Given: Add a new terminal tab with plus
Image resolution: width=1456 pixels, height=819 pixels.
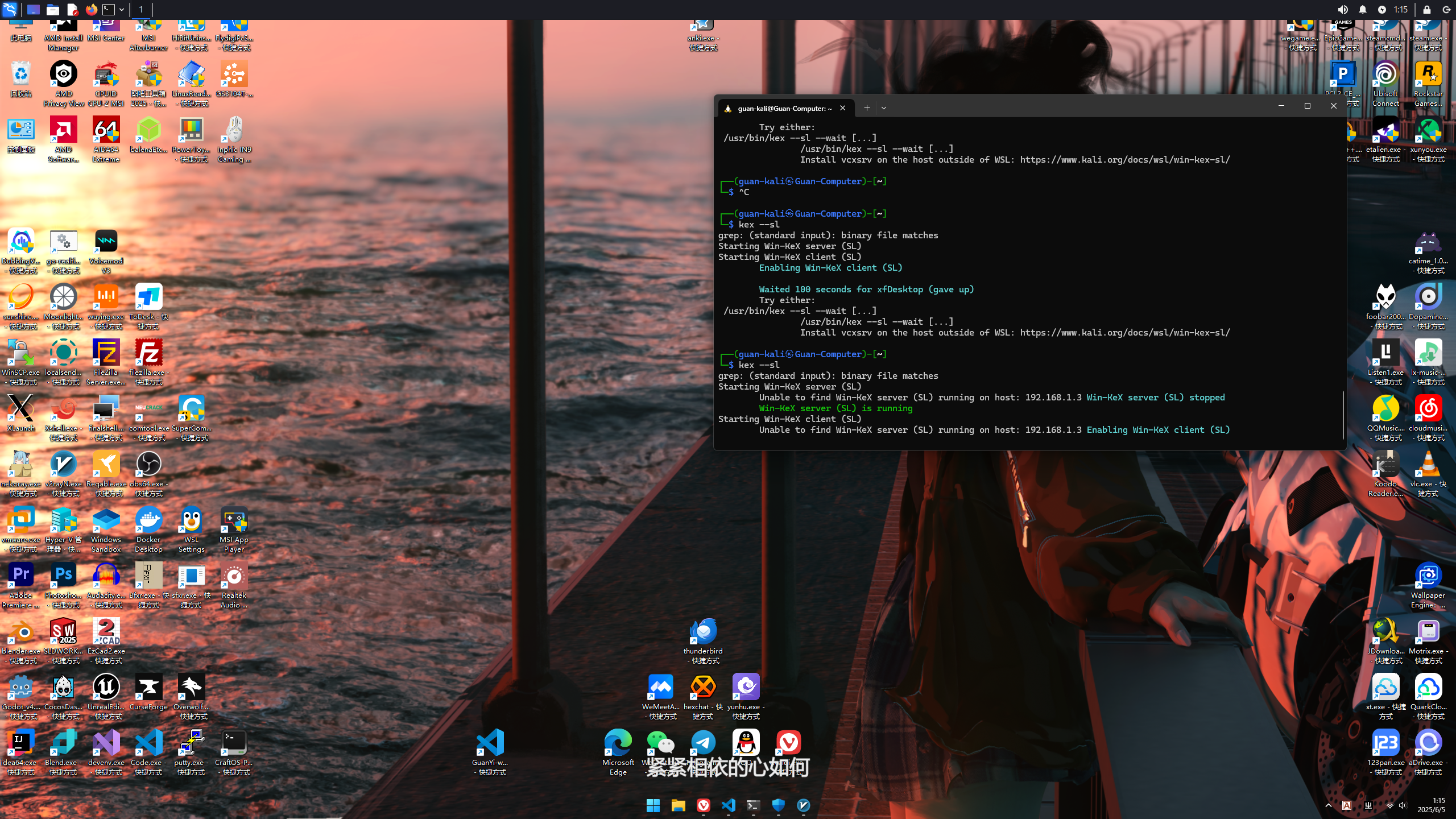Looking at the screenshot, I should (867, 107).
